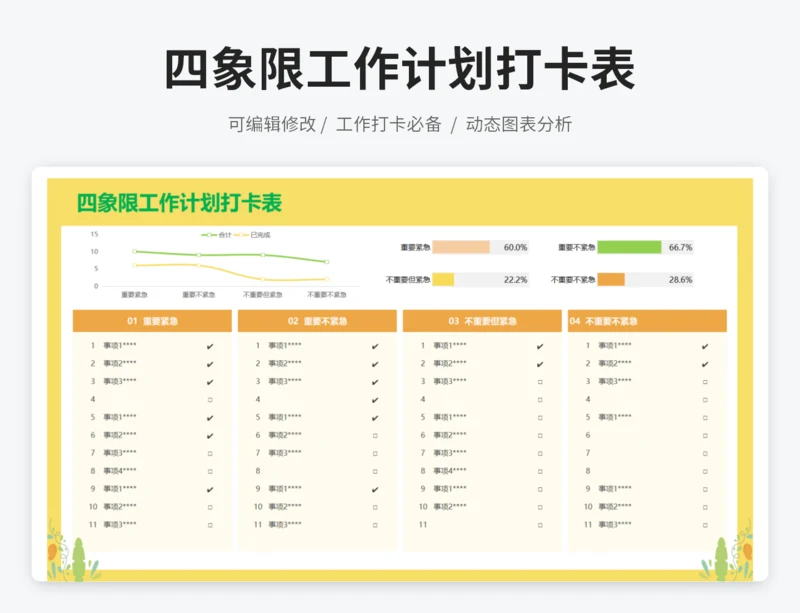This screenshot has width=800, height=613.
Task: Select the 01 重要紧急 column header
Action: point(152,321)
